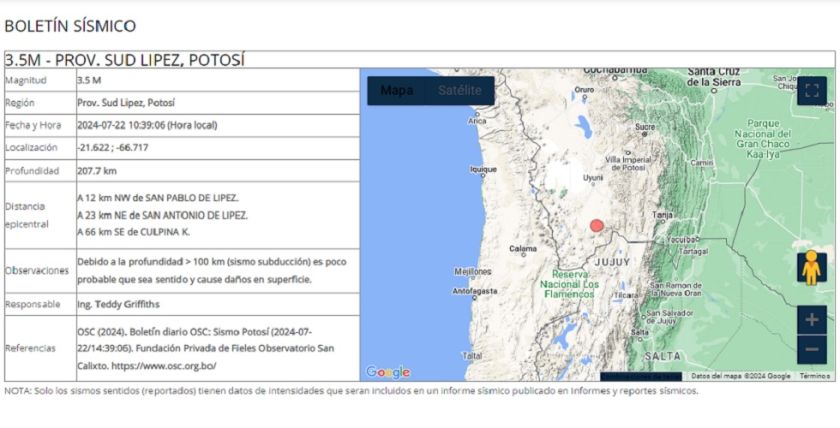840x428 pixels.
Task: Click the 'Responsable' label
Action: tap(33, 305)
